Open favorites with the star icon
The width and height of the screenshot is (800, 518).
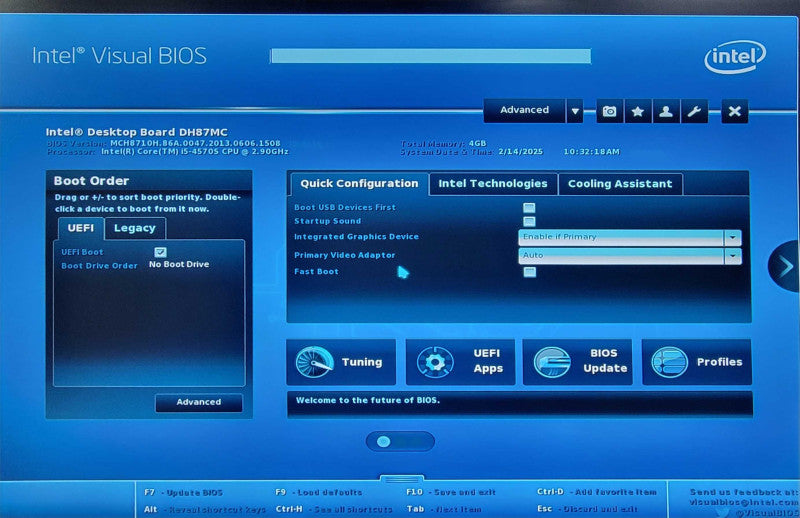point(638,111)
